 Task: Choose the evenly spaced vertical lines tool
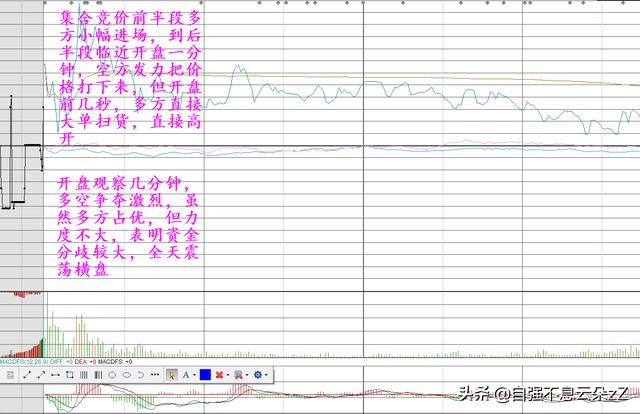tap(83, 375)
